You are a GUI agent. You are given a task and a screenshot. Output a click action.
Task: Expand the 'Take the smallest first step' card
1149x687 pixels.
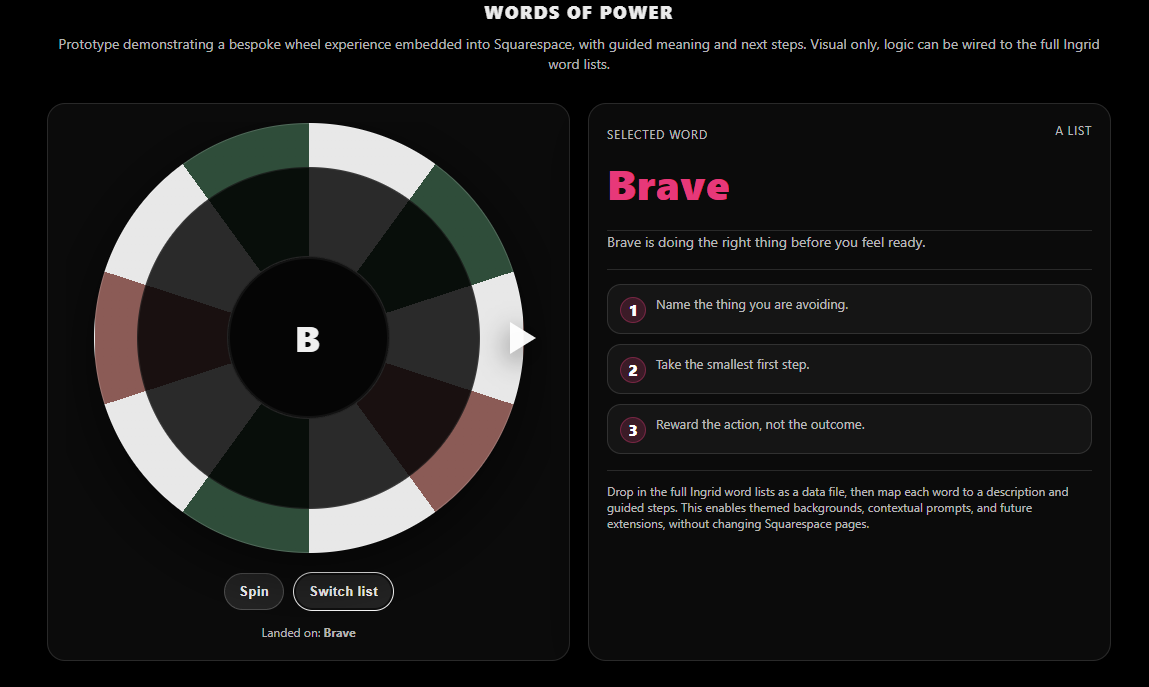(x=849, y=369)
